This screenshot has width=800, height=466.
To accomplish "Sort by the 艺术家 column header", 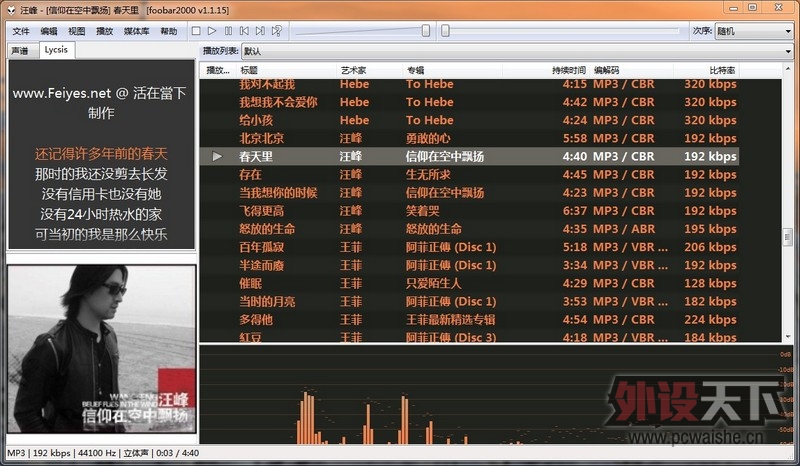I will click(369, 70).
